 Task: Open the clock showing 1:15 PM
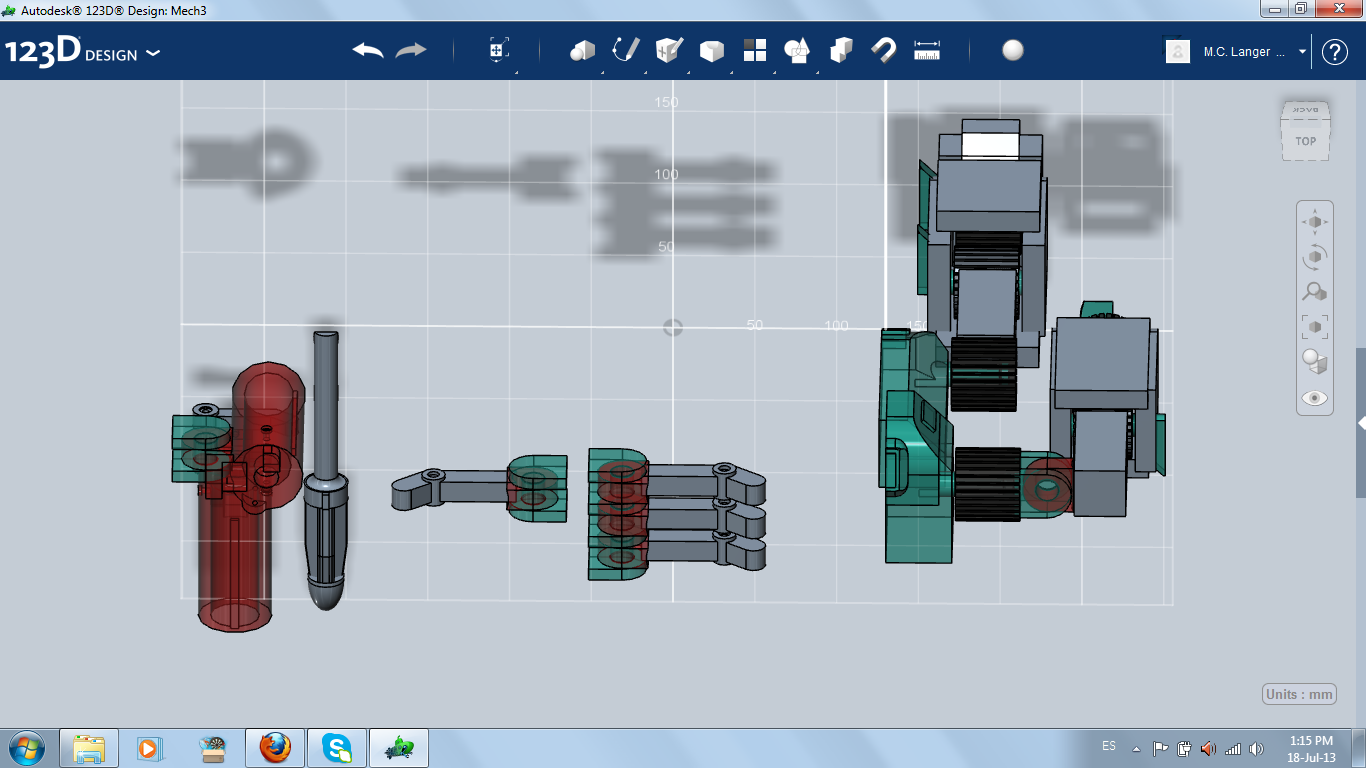(x=1311, y=748)
